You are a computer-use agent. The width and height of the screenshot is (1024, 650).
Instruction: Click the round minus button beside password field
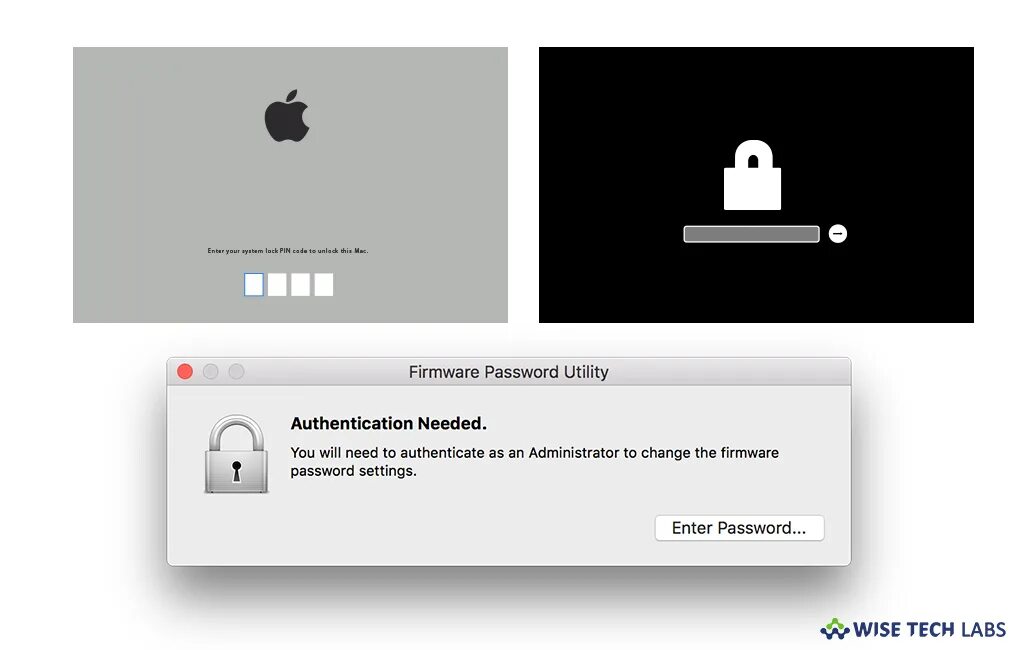838,234
